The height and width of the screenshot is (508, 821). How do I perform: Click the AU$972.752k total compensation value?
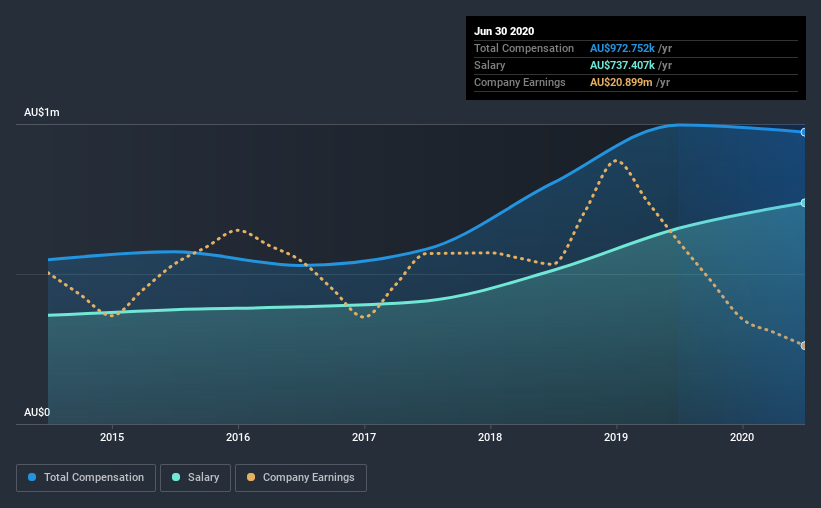622,48
